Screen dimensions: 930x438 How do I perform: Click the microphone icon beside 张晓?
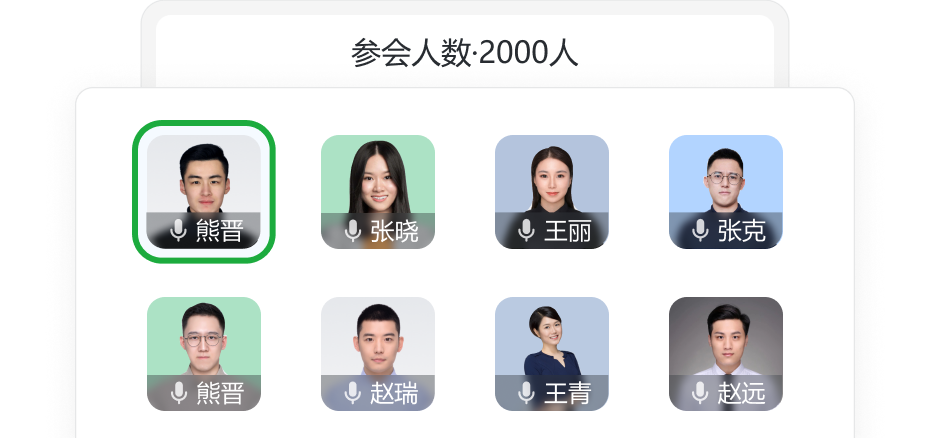pyautogui.click(x=353, y=230)
